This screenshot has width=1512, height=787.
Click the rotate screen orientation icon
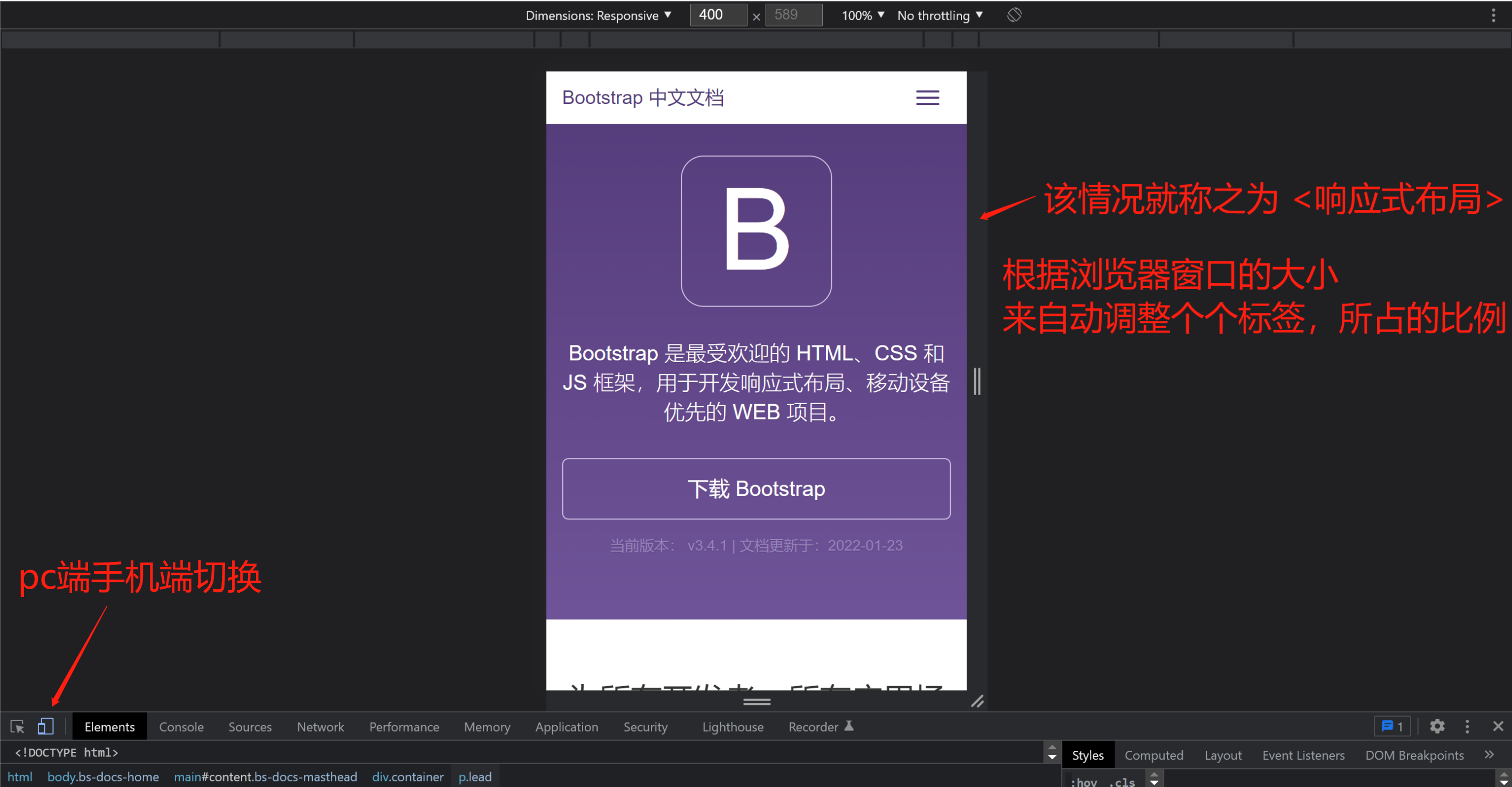coord(1014,15)
